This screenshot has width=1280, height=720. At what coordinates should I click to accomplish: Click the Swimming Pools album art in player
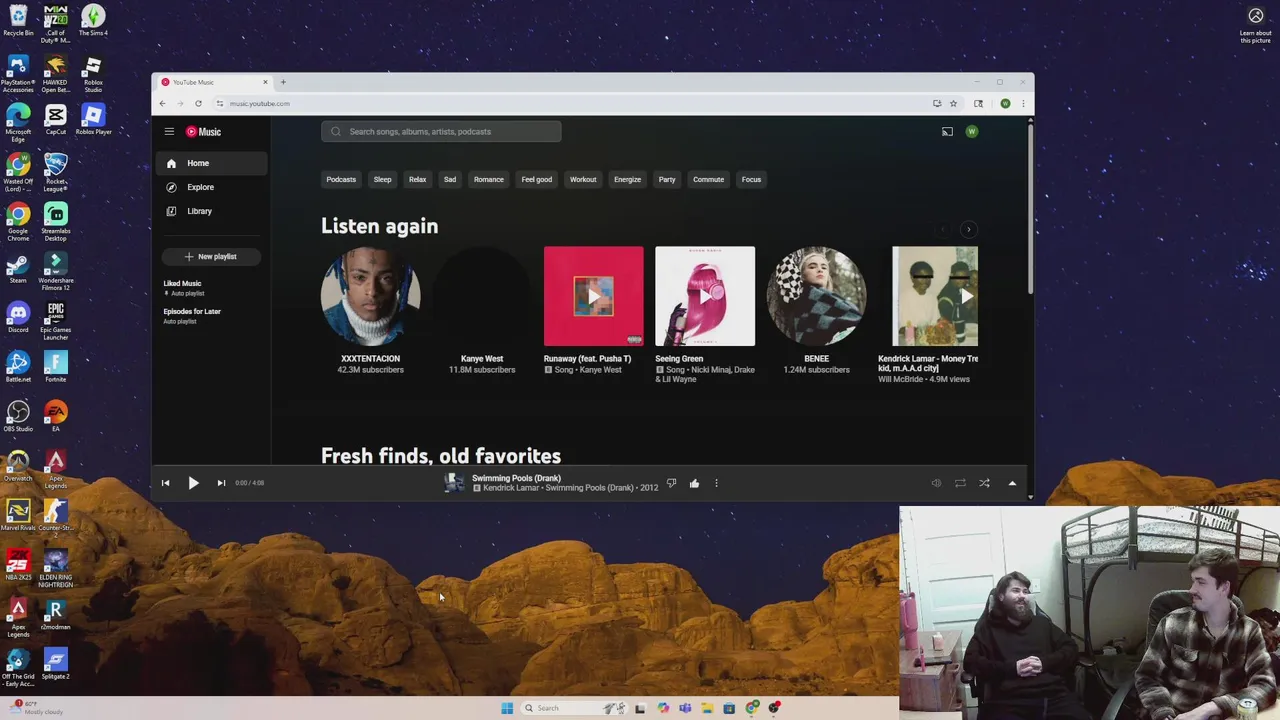[x=455, y=483]
